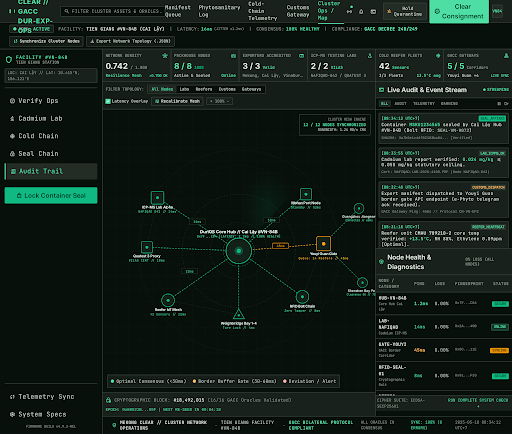This screenshot has width=512, height=434.
Task: Open Seal Chain in sidebar
Action: tap(51, 154)
